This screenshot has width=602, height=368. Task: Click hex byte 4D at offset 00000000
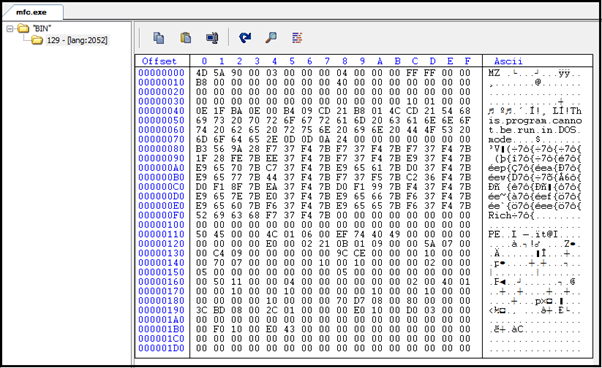point(202,73)
